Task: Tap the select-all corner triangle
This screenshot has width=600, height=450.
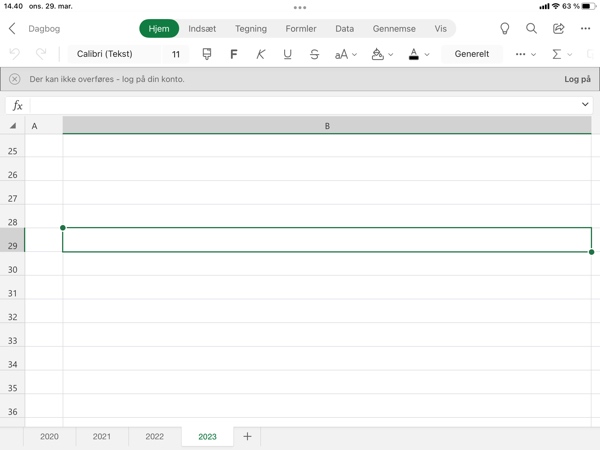Action: 13,126
